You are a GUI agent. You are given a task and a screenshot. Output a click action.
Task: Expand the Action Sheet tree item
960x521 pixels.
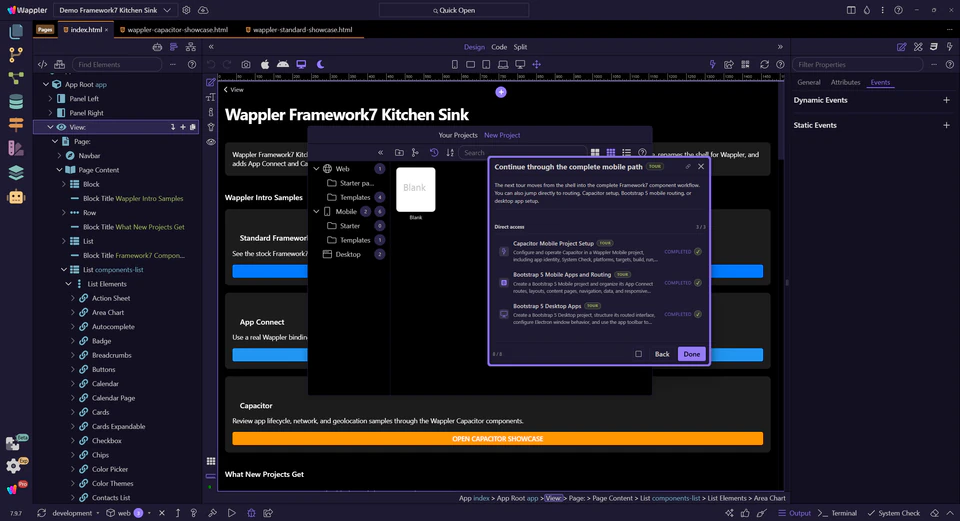tap(73, 298)
